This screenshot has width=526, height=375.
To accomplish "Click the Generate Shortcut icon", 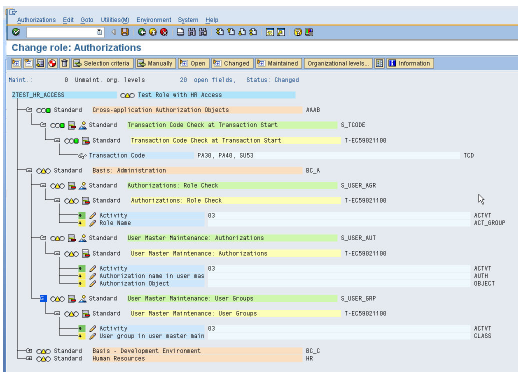I will (x=281, y=32).
